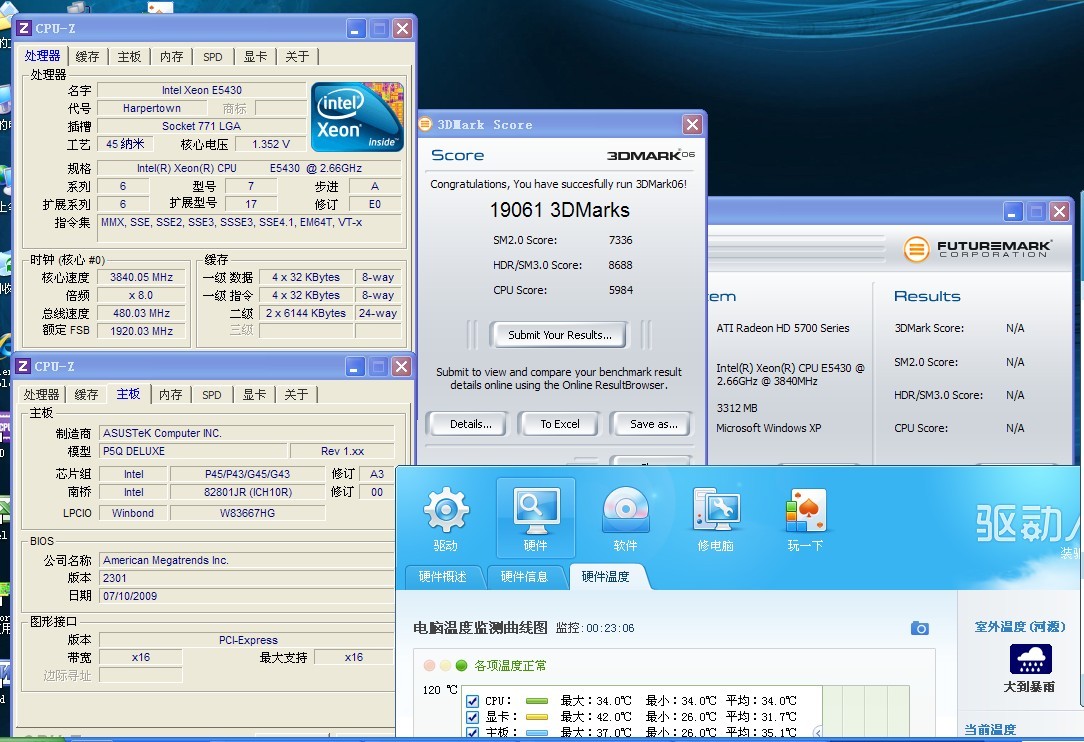Image resolution: width=1084 pixels, height=742 pixels.
Task: Open the 硬件概述 tab
Action: (x=442, y=577)
